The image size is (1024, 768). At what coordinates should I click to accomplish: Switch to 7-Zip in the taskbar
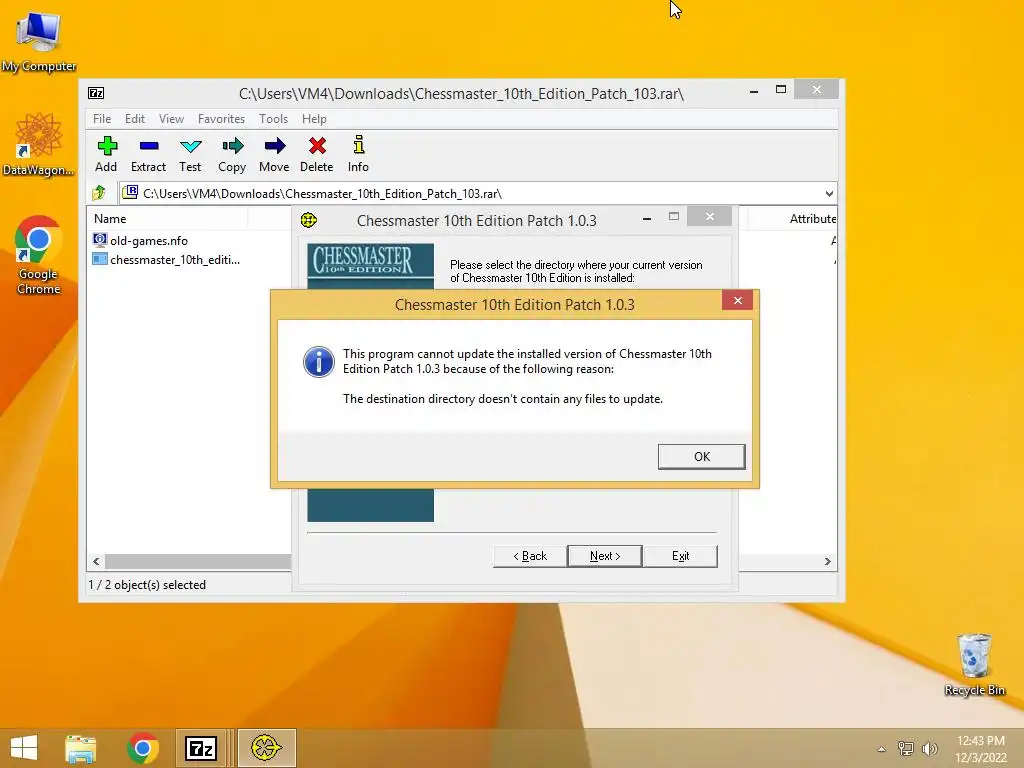tap(201, 748)
